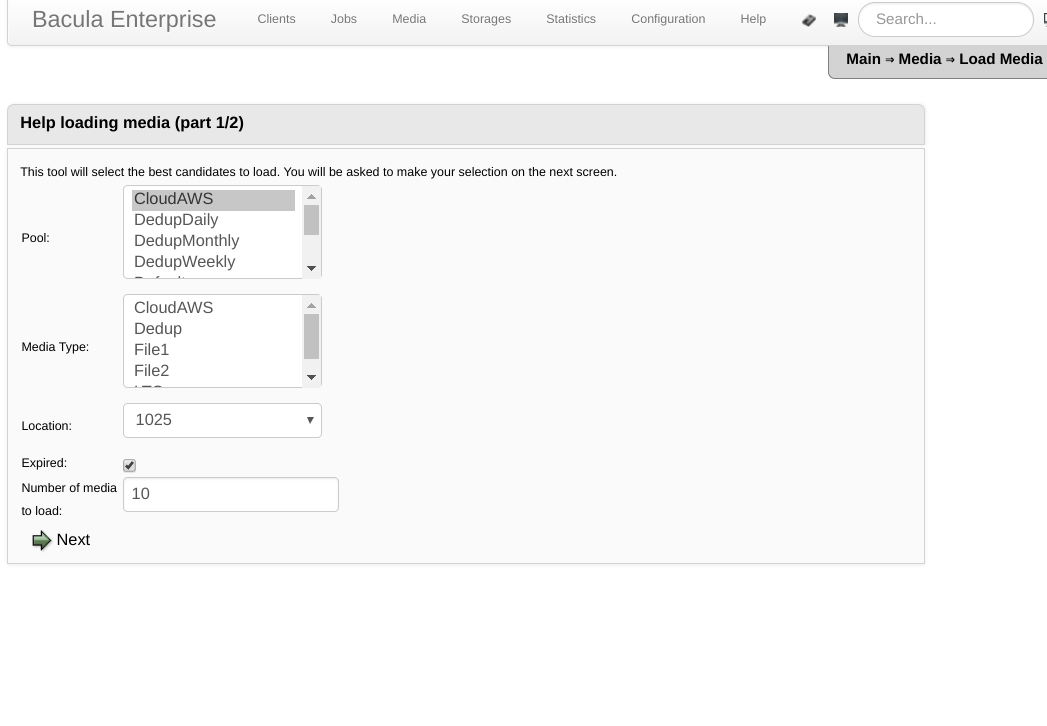Open the Media menu
Viewport: 1047px width, 726px height.
[x=409, y=19]
